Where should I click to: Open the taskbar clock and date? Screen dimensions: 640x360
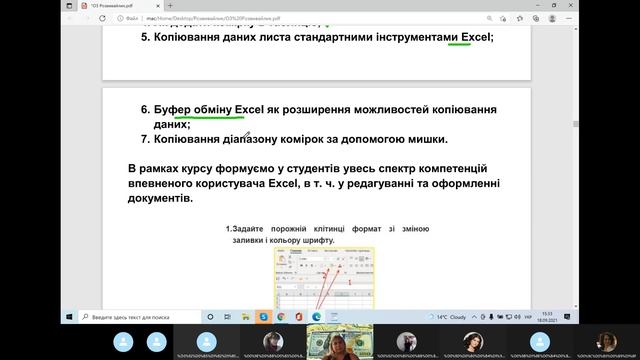[547, 317]
